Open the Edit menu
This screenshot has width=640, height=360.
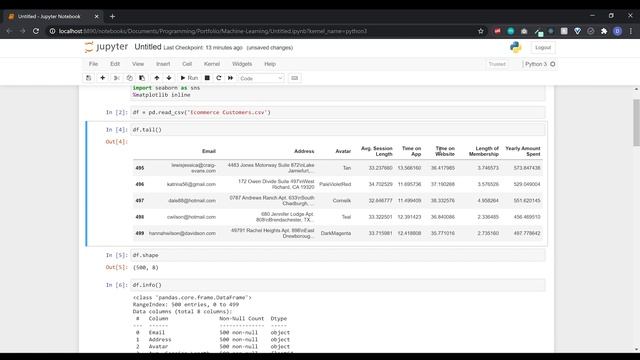coord(115,64)
